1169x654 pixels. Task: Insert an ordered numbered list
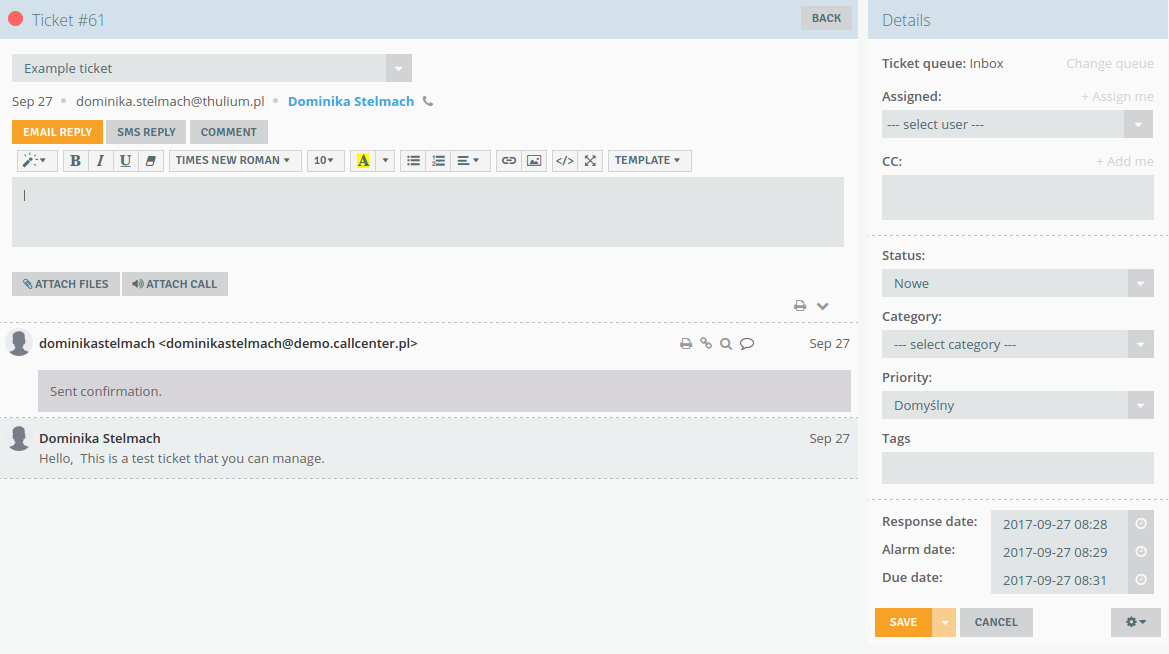[x=438, y=160]
